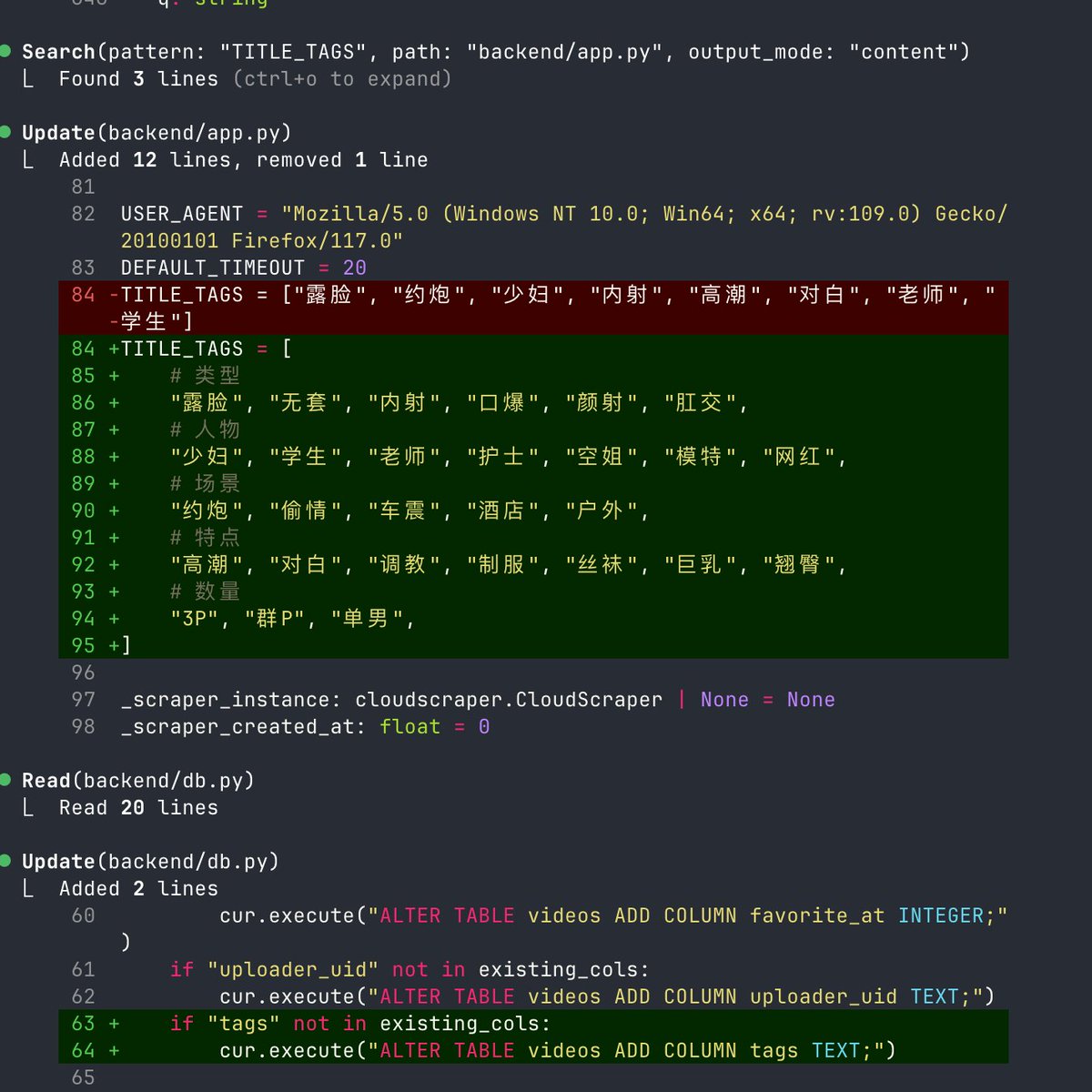Click cloudscraper.CloudScraper type annotation
Image resolution: width=1092 pixels, height=1092 pixels.
(x=509, y=700)
